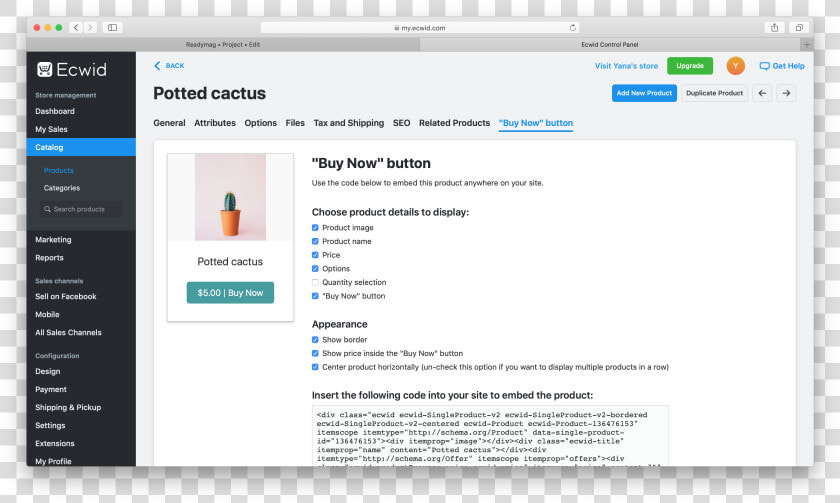Select the "Buy Now" button tab
The height and width of the screenshot is (503, 840).
(x=536, y=123)
